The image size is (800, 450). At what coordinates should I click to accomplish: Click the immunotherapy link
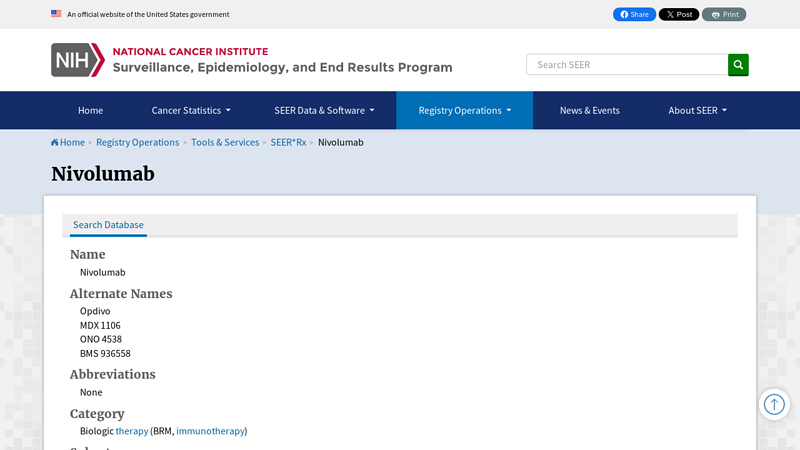(x=210, y=431)
